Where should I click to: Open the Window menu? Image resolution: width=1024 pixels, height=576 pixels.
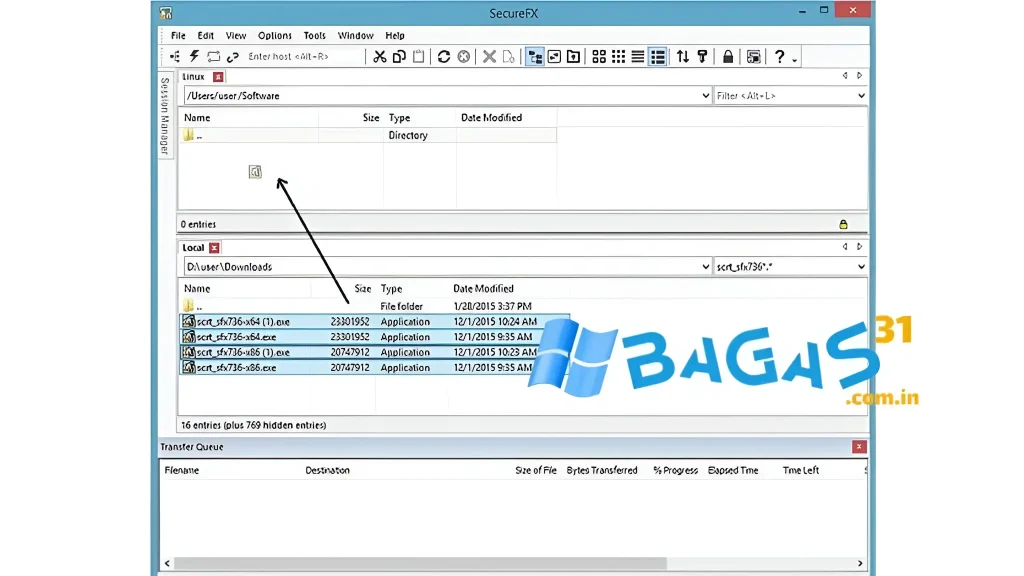coord(355,35)
